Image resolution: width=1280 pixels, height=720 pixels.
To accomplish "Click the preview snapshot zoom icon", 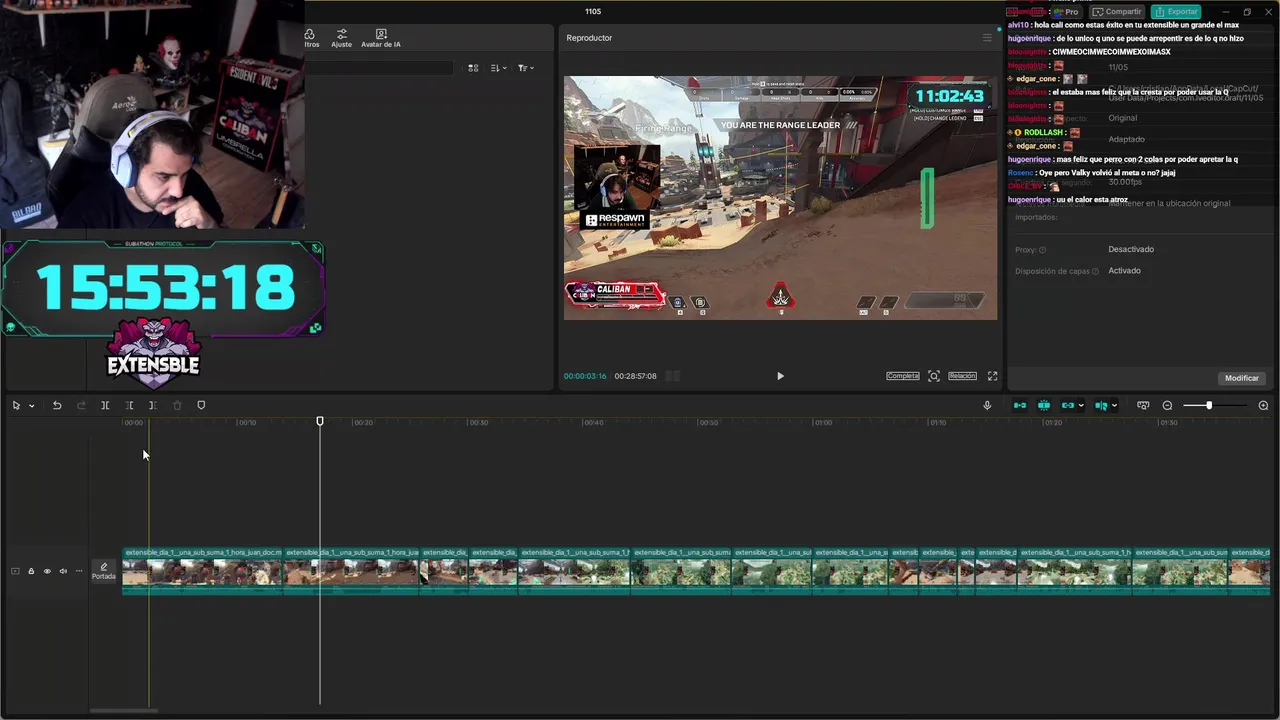I will coord(934,376).
